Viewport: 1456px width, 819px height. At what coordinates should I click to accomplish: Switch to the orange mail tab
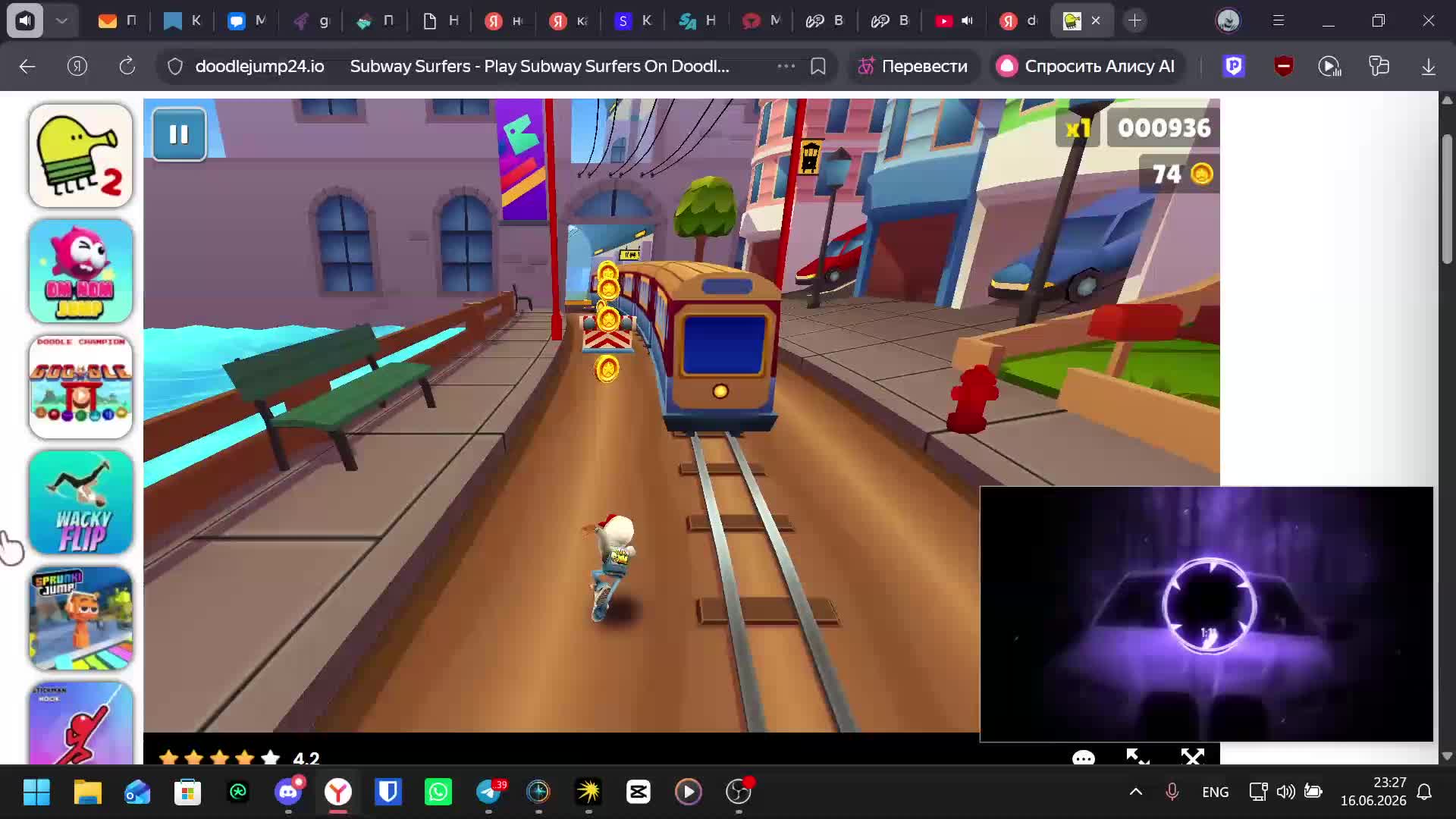(118, 20)
